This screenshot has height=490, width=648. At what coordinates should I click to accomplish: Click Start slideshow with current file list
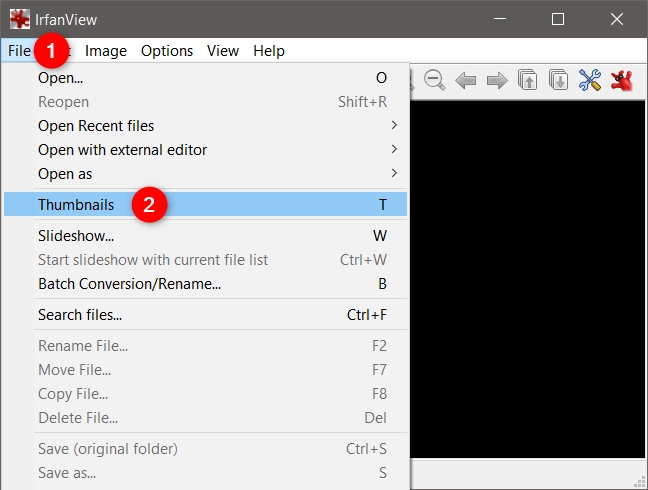(205, 260)
